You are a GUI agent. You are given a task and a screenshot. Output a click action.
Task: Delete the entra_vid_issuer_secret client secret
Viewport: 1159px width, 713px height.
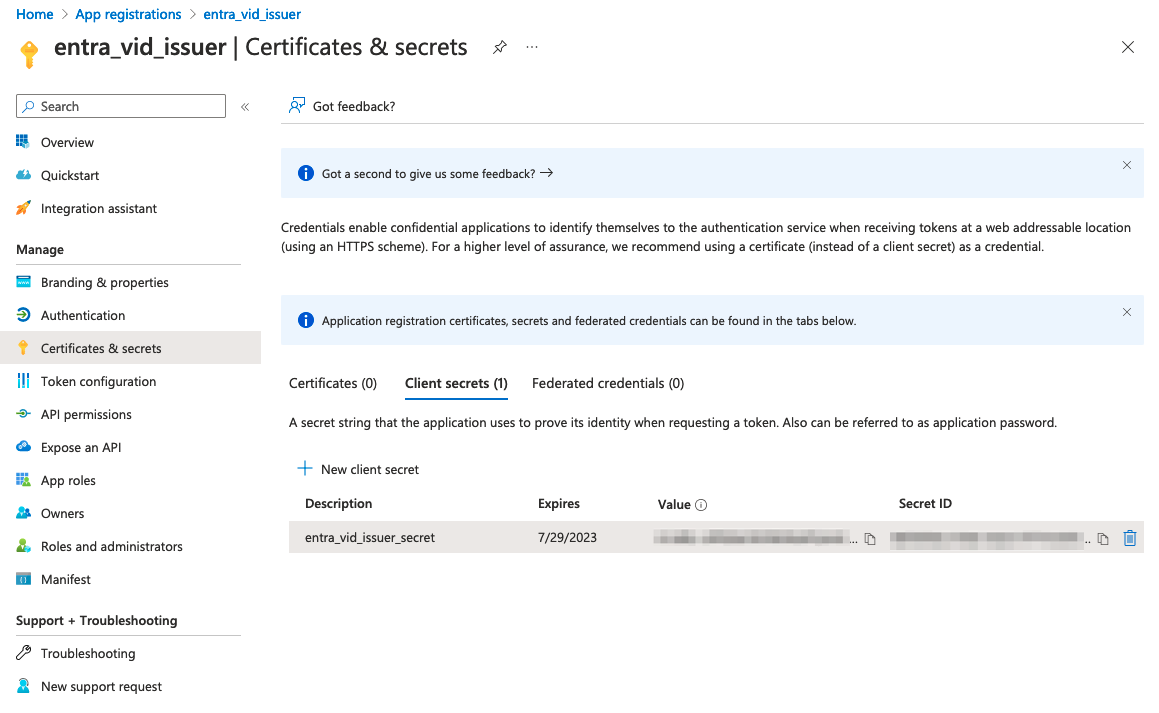1130,538
